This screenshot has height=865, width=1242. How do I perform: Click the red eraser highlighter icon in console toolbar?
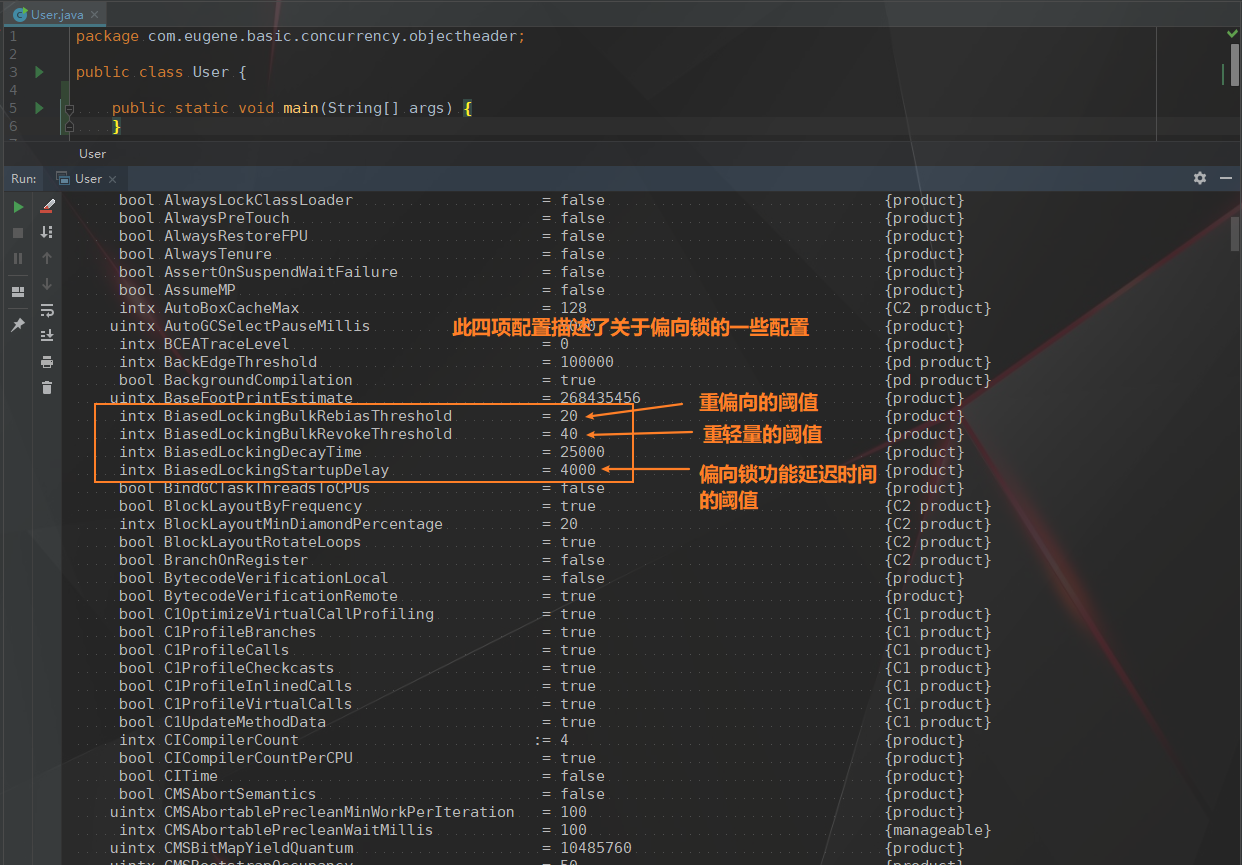[47, 207]
